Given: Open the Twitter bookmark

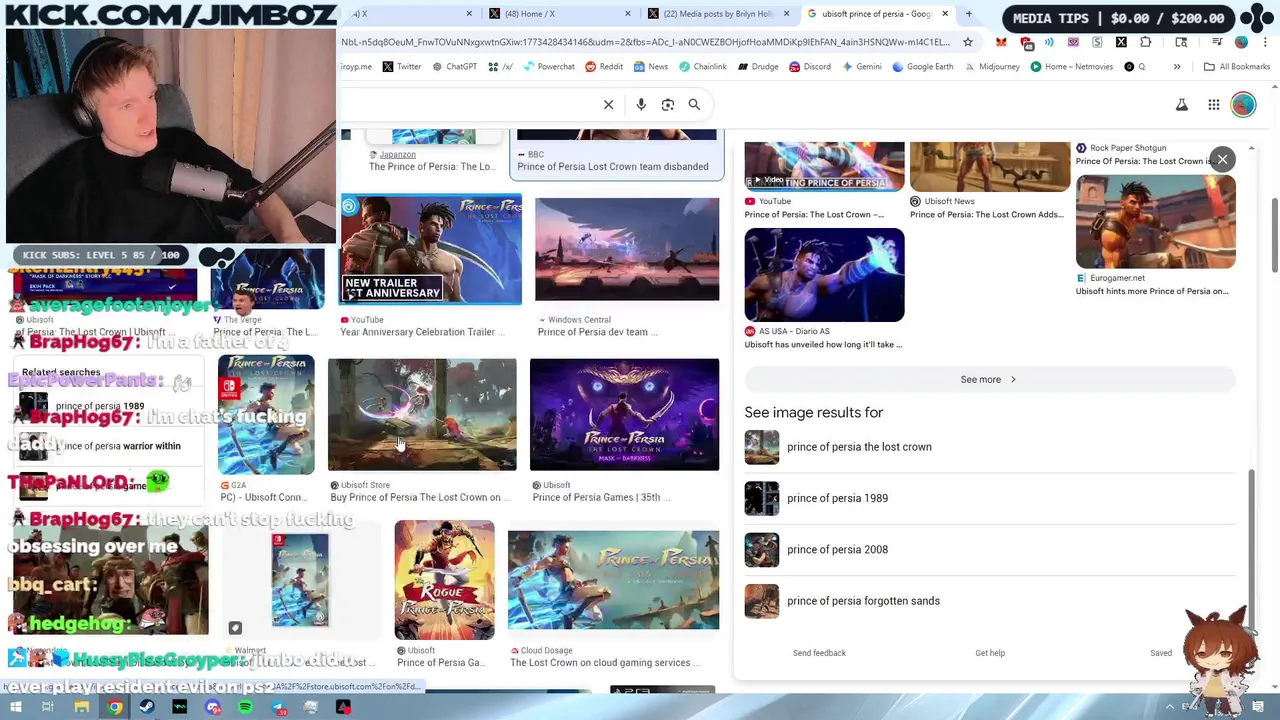Looking at the screenshot, I should (402, 67).
